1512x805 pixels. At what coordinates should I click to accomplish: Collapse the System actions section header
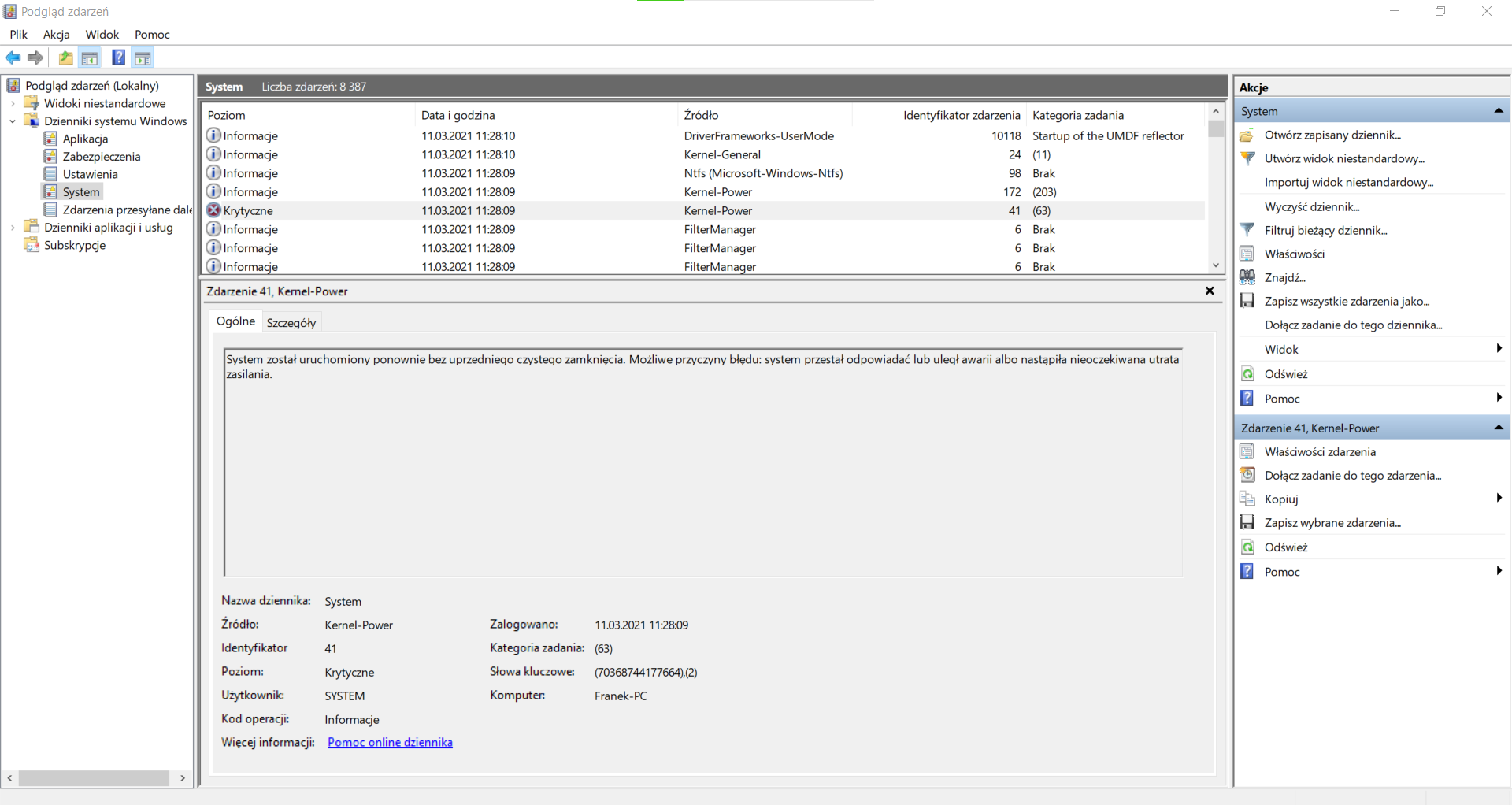click(1498, 111)
